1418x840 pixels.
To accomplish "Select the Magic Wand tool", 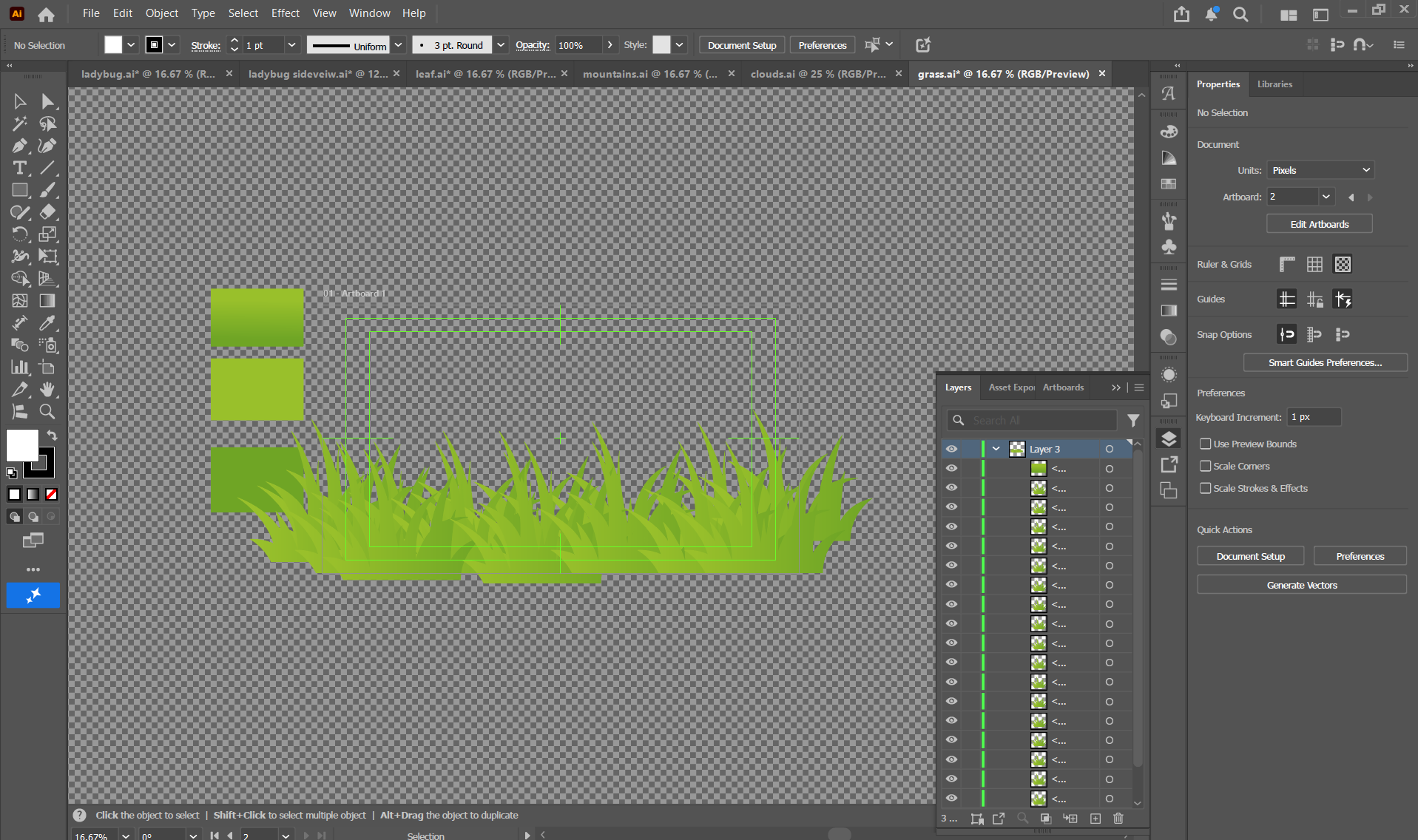I will pos(20,123).
